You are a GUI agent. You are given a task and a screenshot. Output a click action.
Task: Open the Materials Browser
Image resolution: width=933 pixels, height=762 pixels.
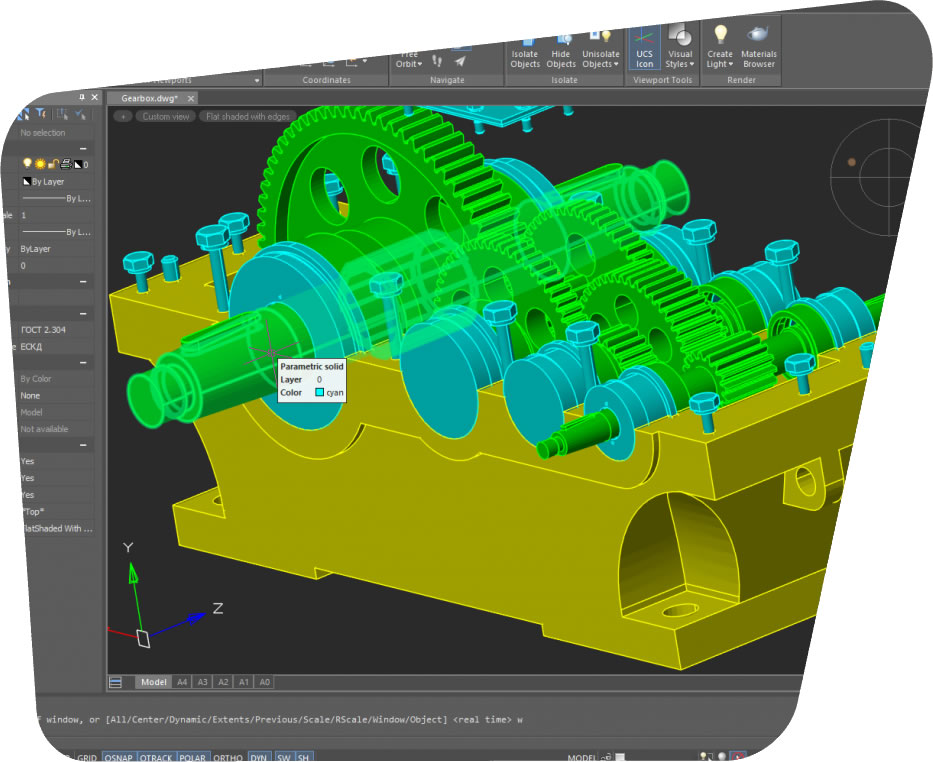click(x=758, y=48)
